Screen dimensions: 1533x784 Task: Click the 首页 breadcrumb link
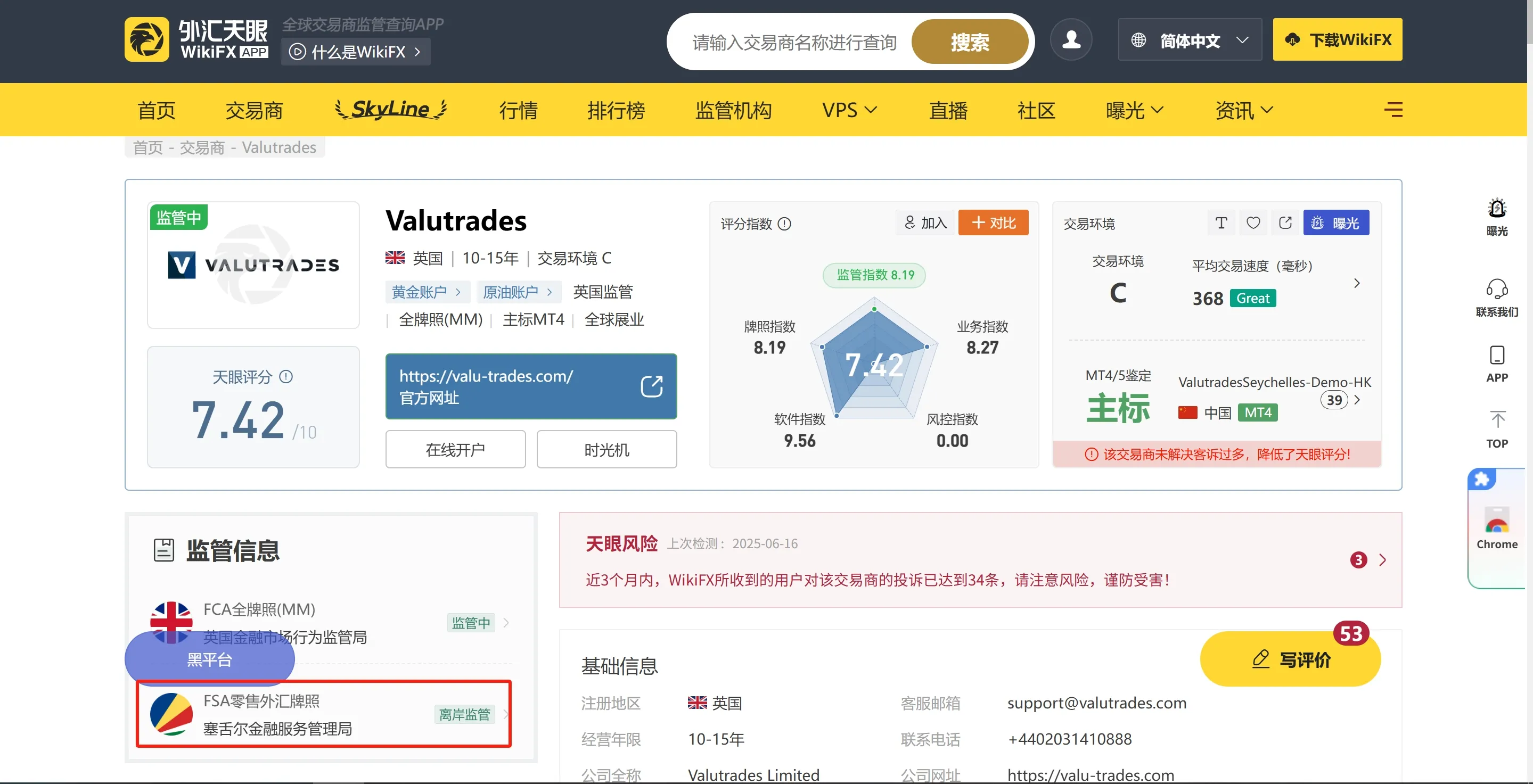tap(147, 147)
